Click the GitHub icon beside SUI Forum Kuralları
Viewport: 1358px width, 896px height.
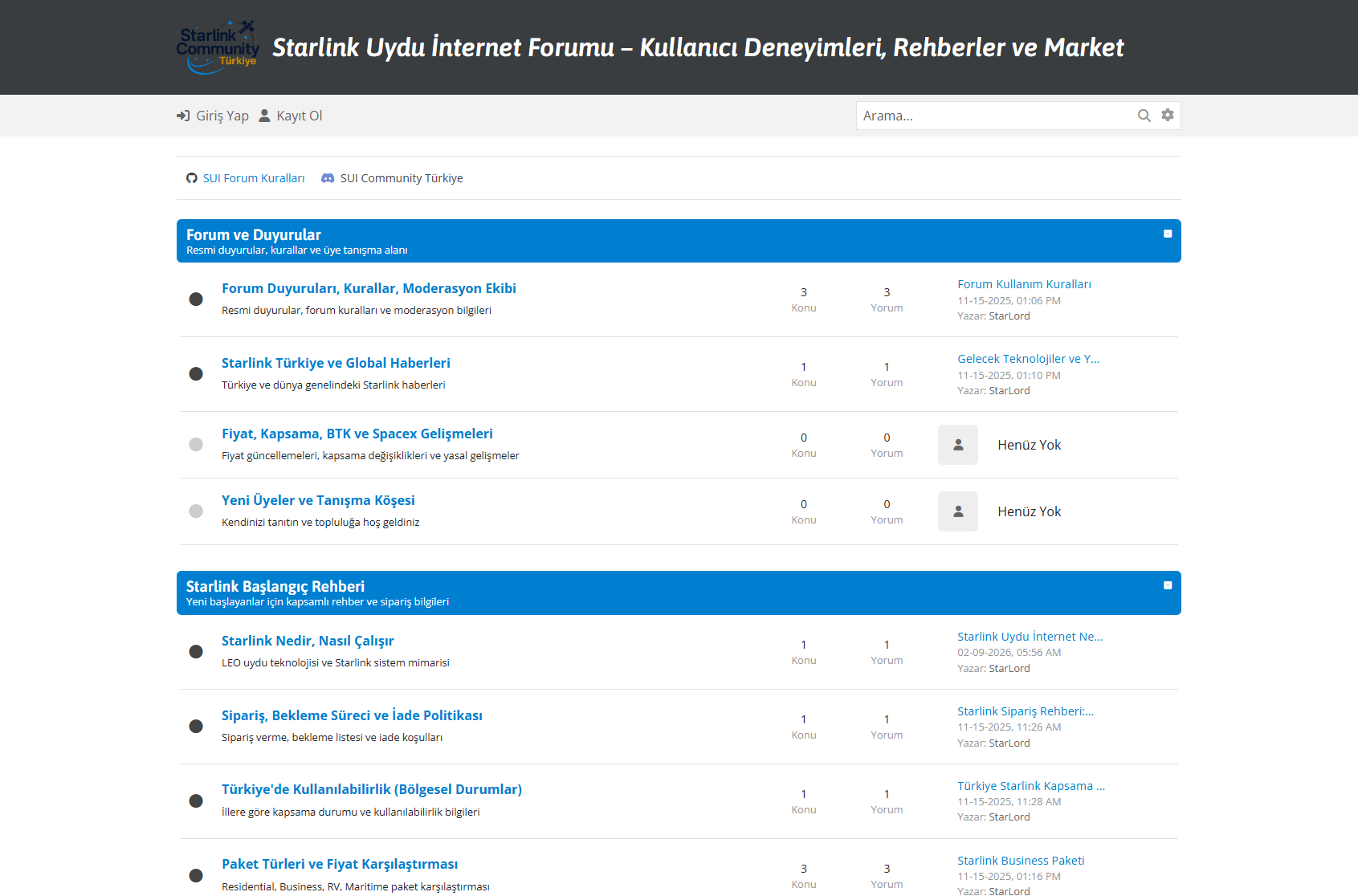pos(192,178)
